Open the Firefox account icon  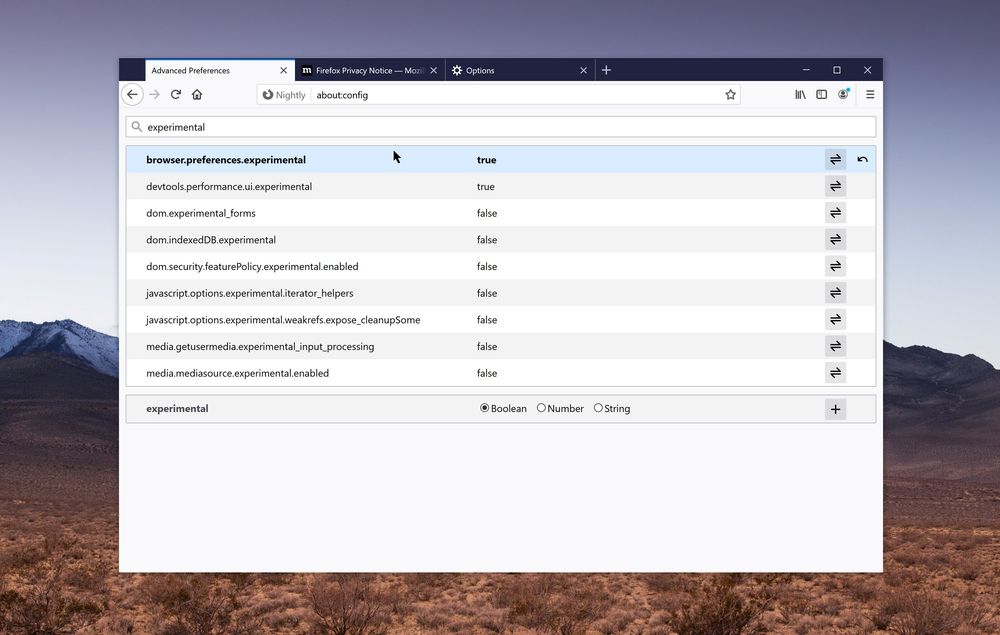pyautogui.click(x=844, y=95)
